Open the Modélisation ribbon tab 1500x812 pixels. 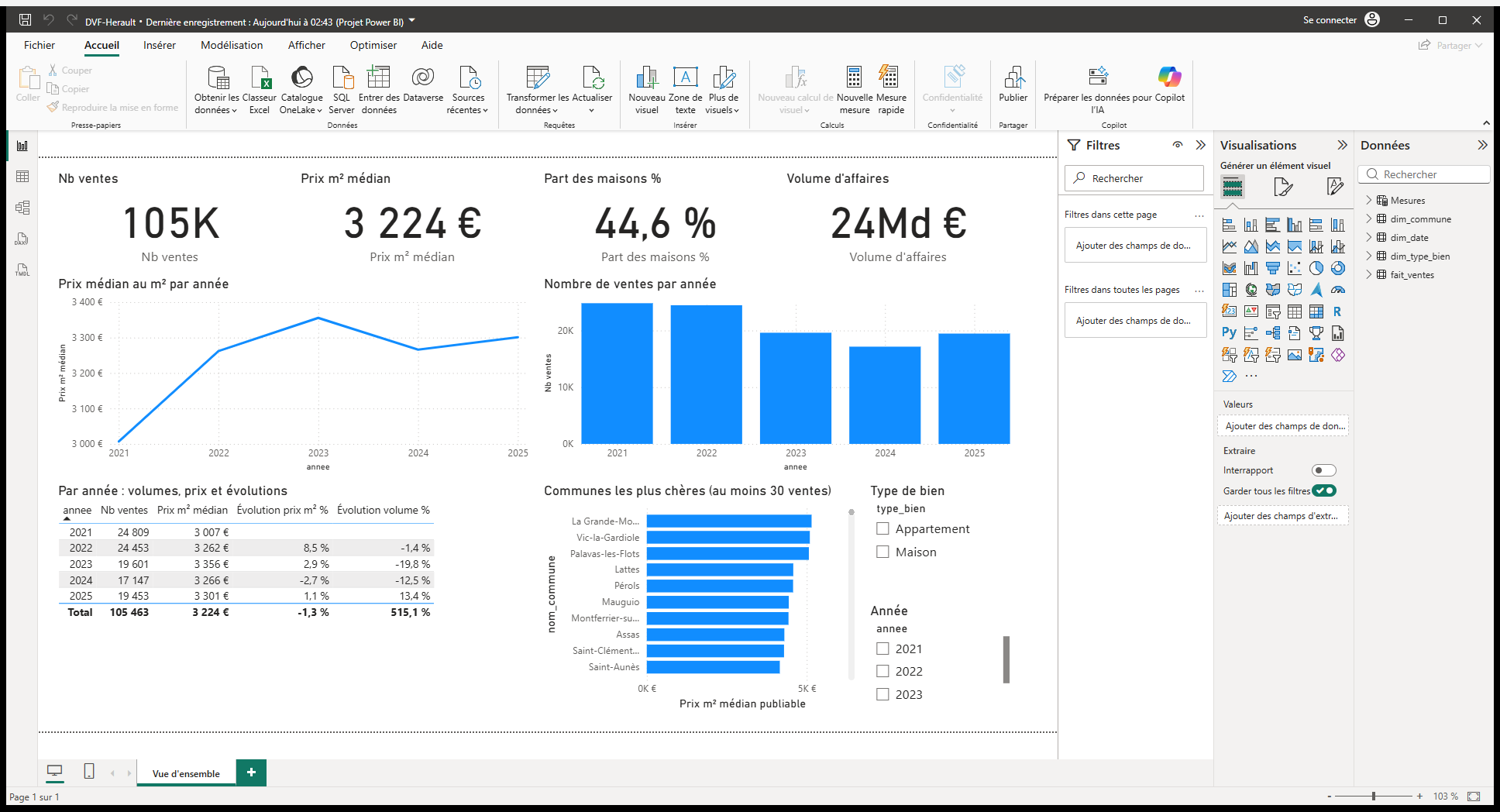point(232,45)
